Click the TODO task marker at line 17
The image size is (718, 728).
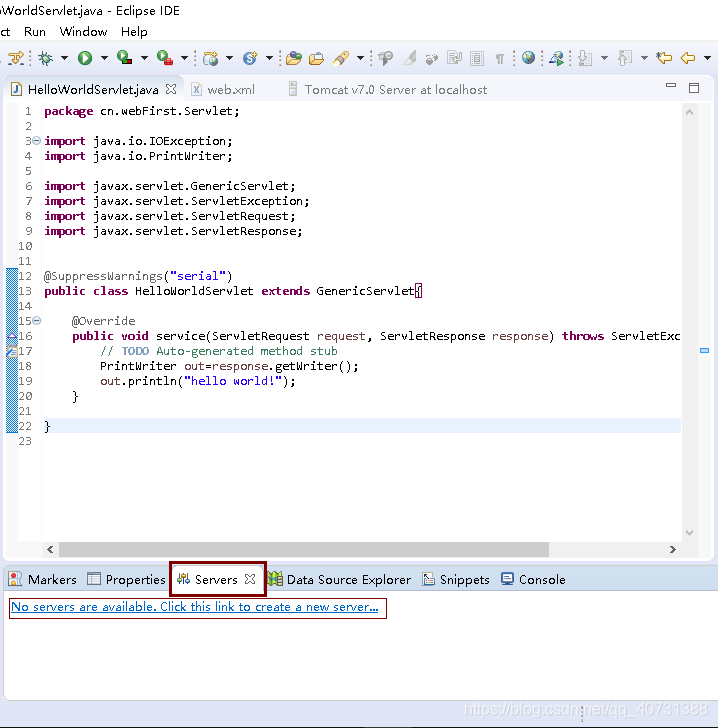[x=12, y=351]
